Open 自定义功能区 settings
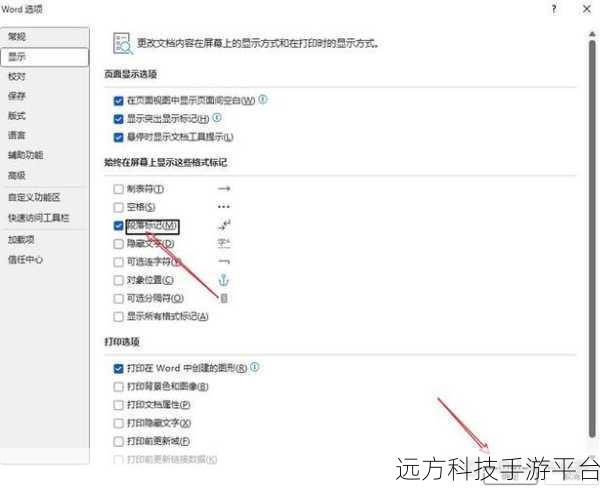Screen dimensions: 600x488 pyautogui.click(x=44, y=197)
